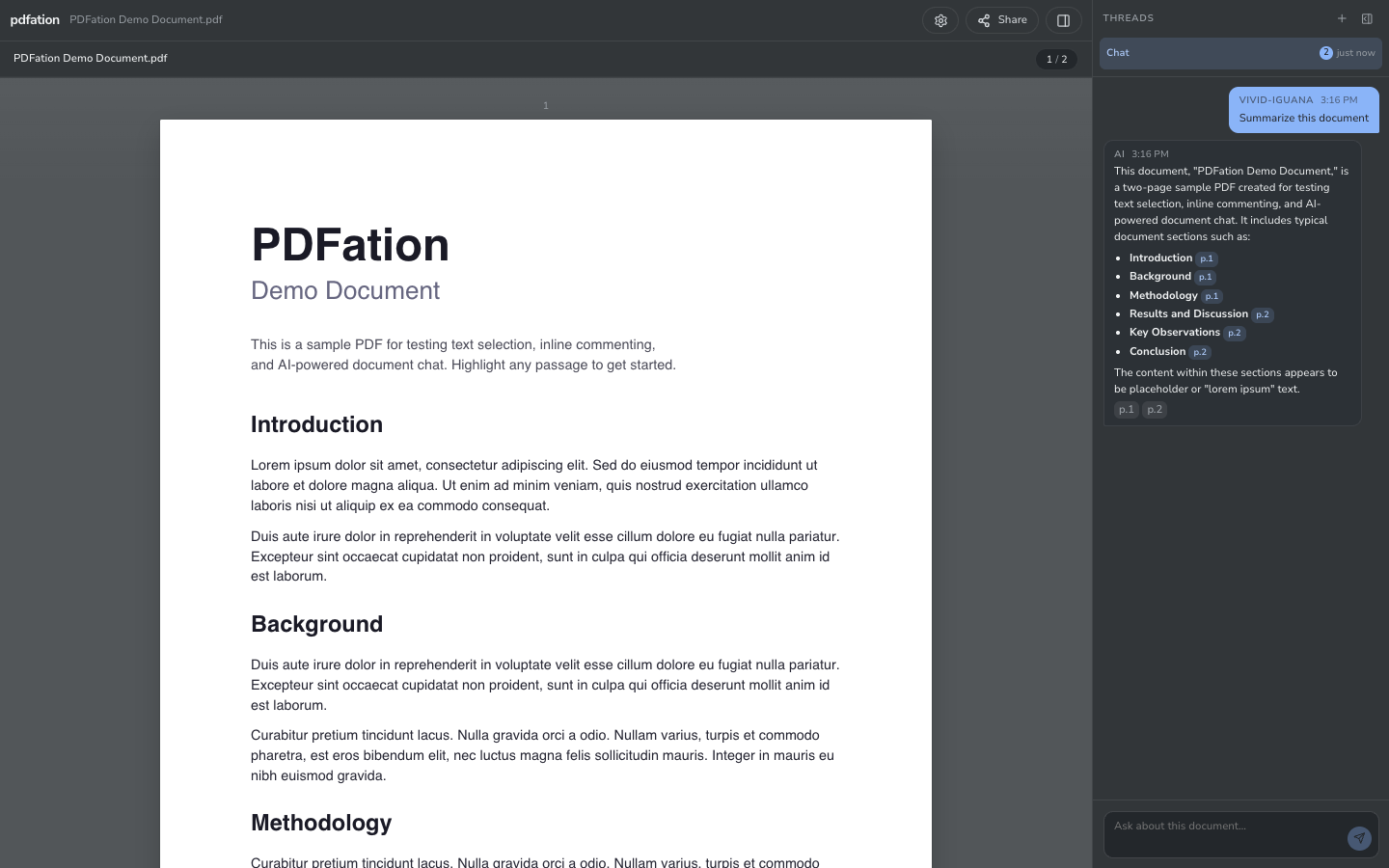
Task: Click the unread count badge on Chat
Action: (x=1325, y=53)
